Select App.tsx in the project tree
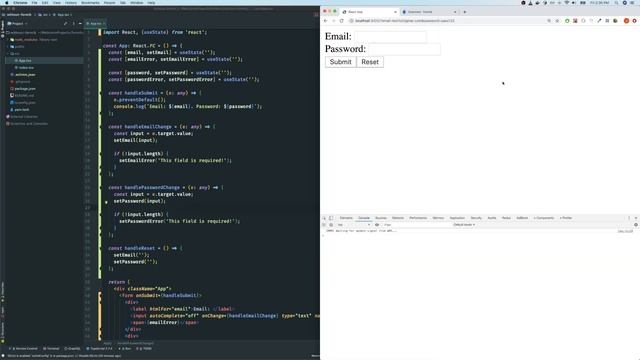 point(24,60)
